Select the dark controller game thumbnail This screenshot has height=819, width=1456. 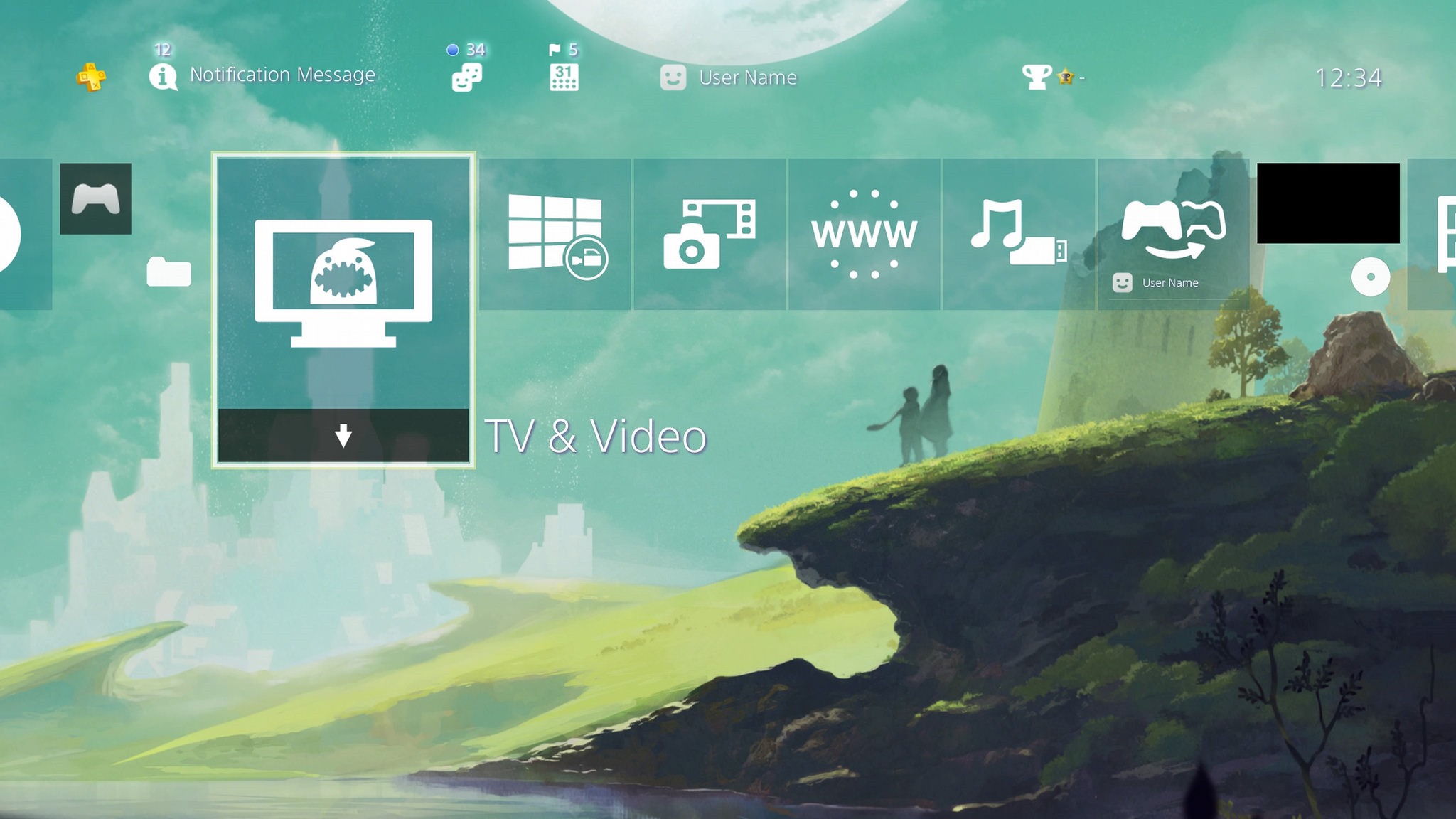tap(95, 199)
